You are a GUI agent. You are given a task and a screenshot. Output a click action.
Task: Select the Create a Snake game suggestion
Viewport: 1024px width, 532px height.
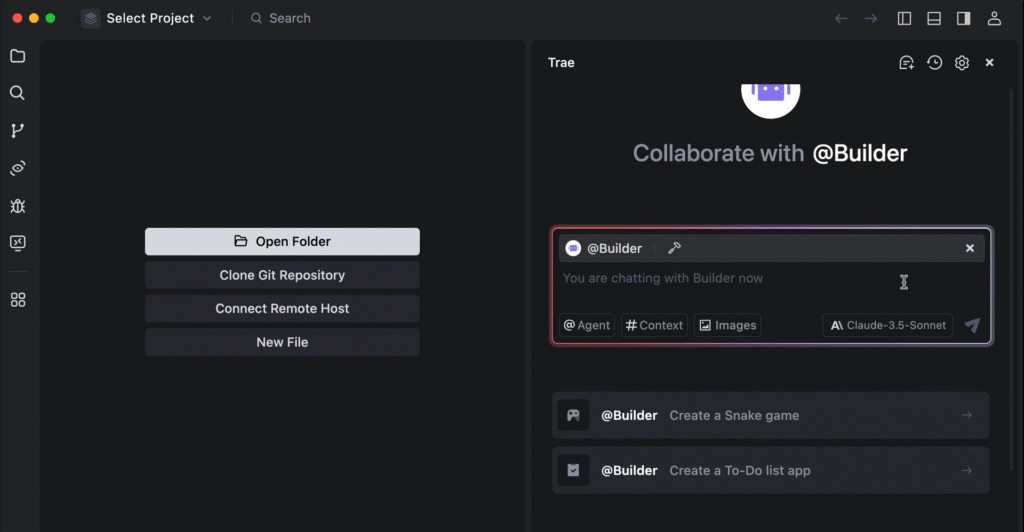point(771,415)
